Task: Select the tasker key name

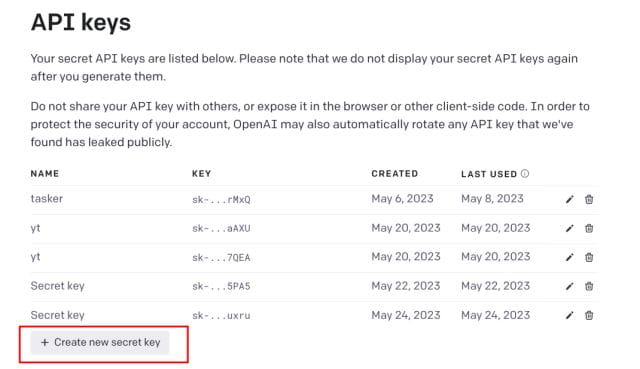Action: tap(47, 199)
